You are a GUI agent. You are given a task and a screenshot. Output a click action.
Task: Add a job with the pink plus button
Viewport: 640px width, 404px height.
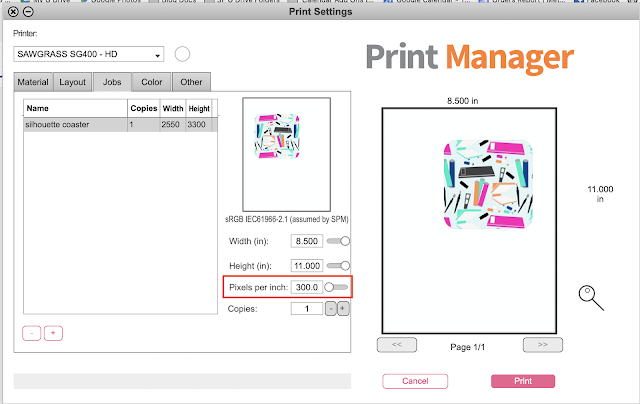pos(53,333)
